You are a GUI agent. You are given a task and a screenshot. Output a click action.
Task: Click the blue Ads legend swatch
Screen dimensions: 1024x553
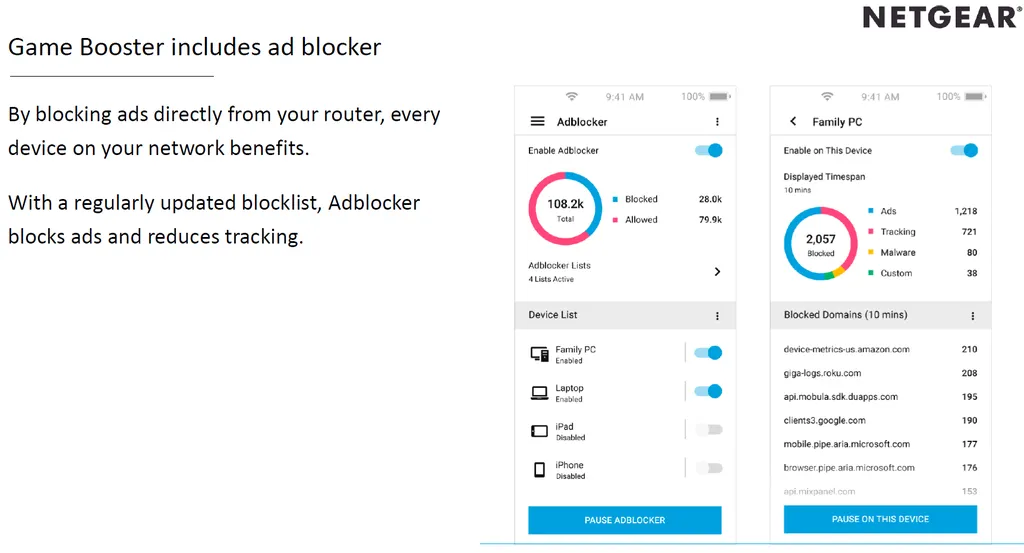(871, 211)
